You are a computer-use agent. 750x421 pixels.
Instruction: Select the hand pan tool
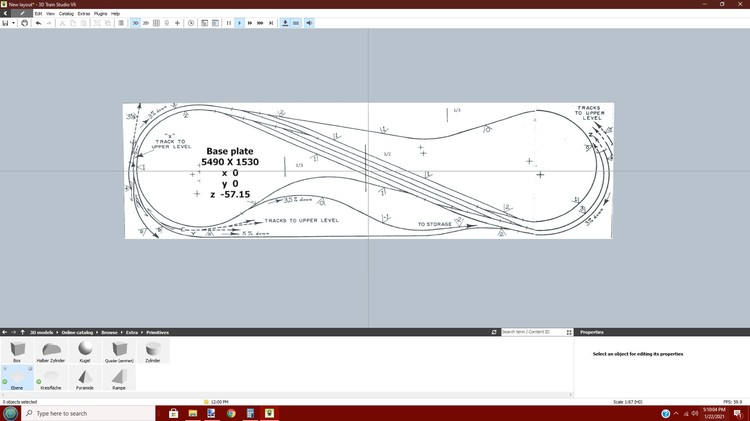25,22
